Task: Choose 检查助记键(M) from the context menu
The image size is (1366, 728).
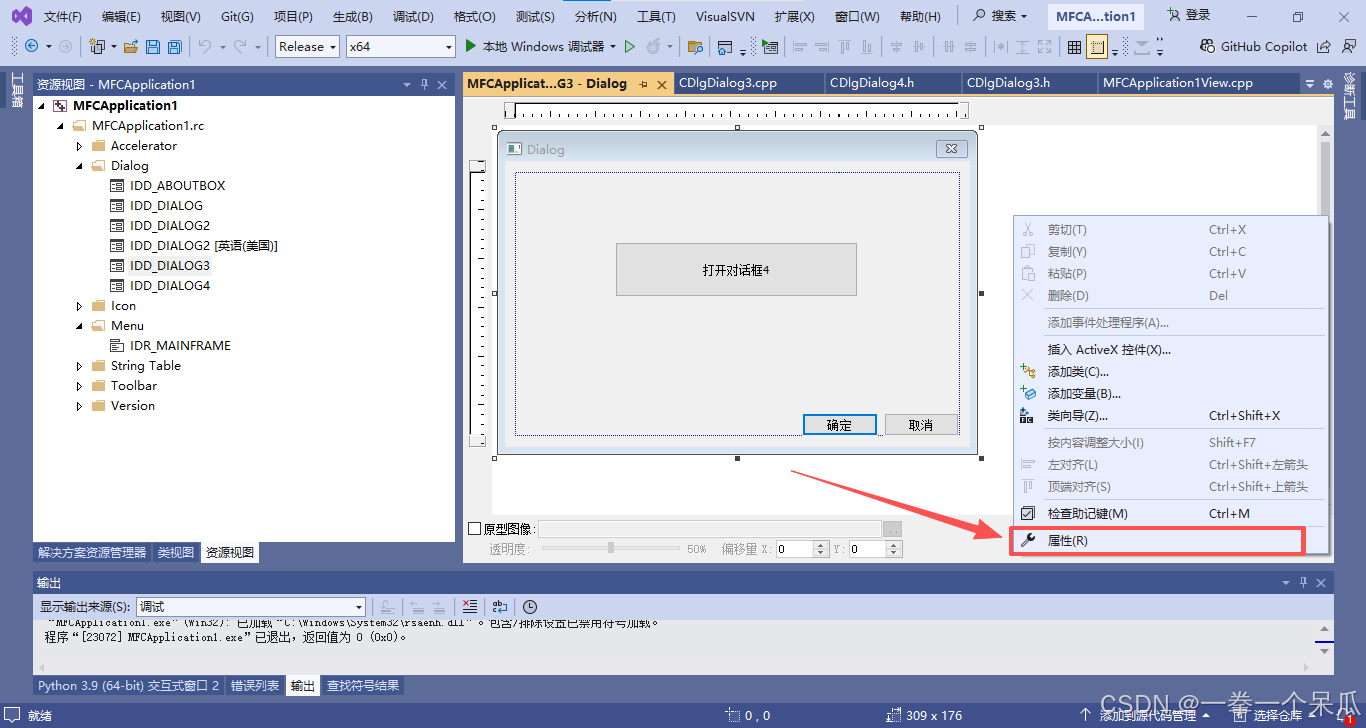Action: [1171, 514]
